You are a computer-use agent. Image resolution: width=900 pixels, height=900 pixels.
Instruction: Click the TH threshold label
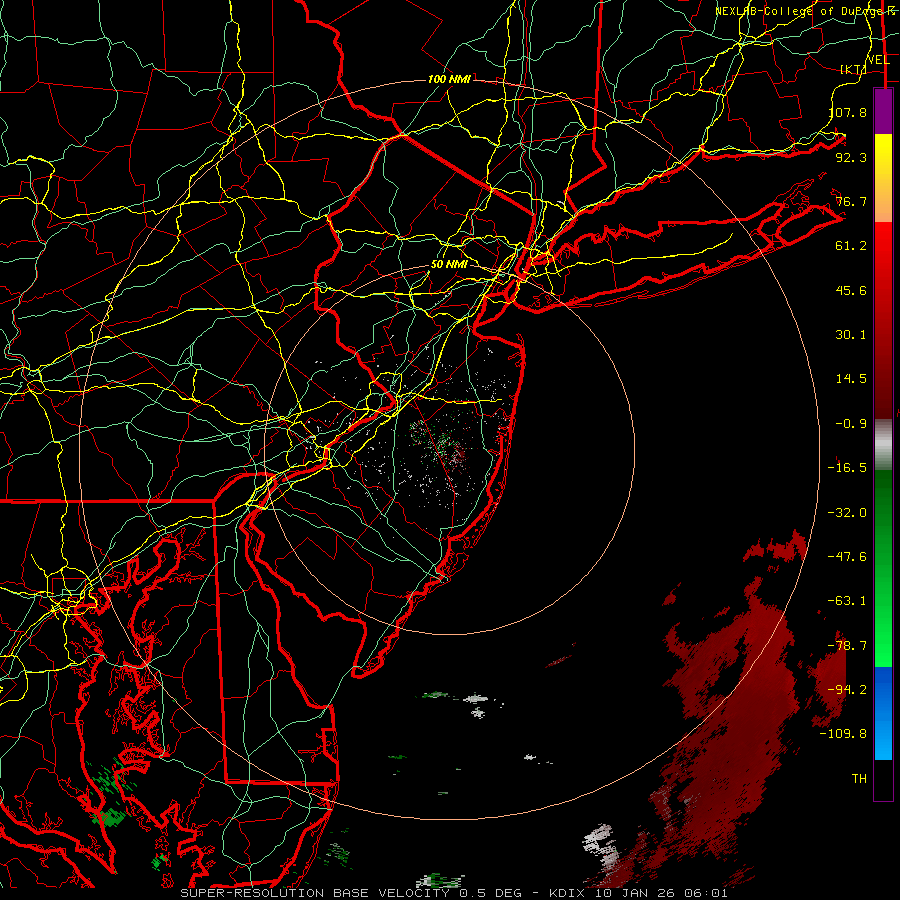[859, 779]
